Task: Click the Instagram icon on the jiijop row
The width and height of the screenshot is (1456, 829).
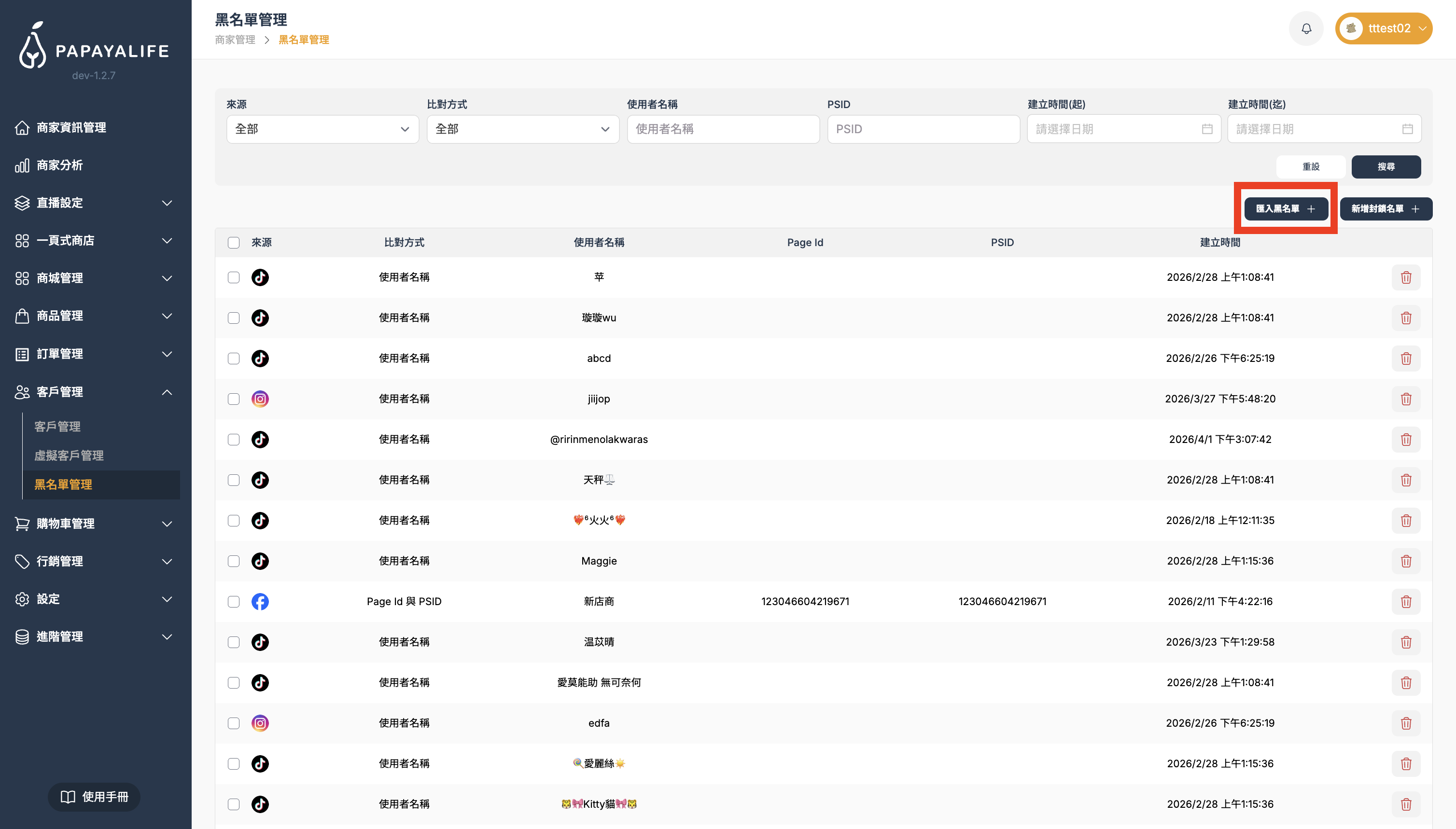Action: click(260, 399)
